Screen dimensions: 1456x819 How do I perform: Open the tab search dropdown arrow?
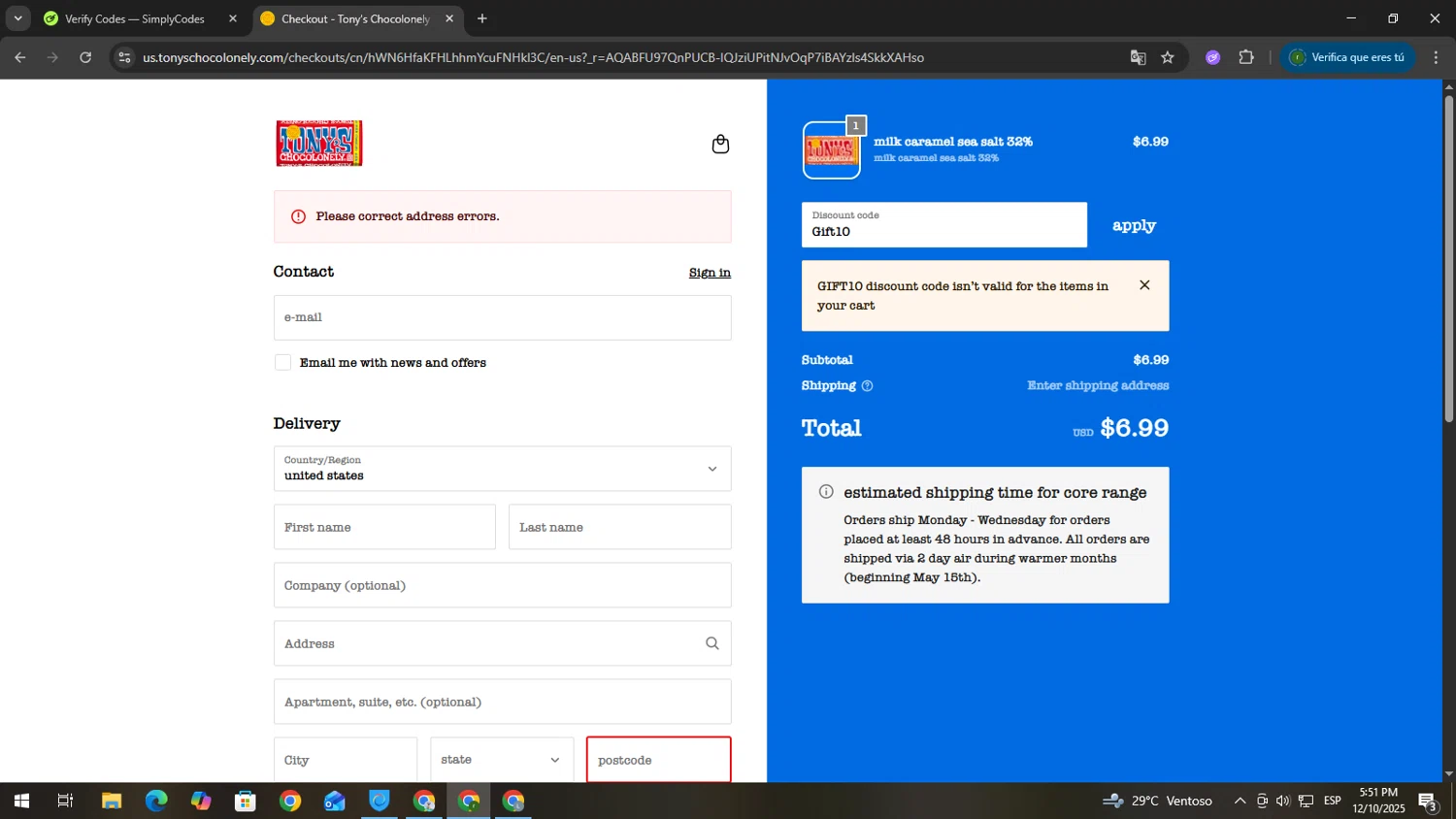coord(17,18)
